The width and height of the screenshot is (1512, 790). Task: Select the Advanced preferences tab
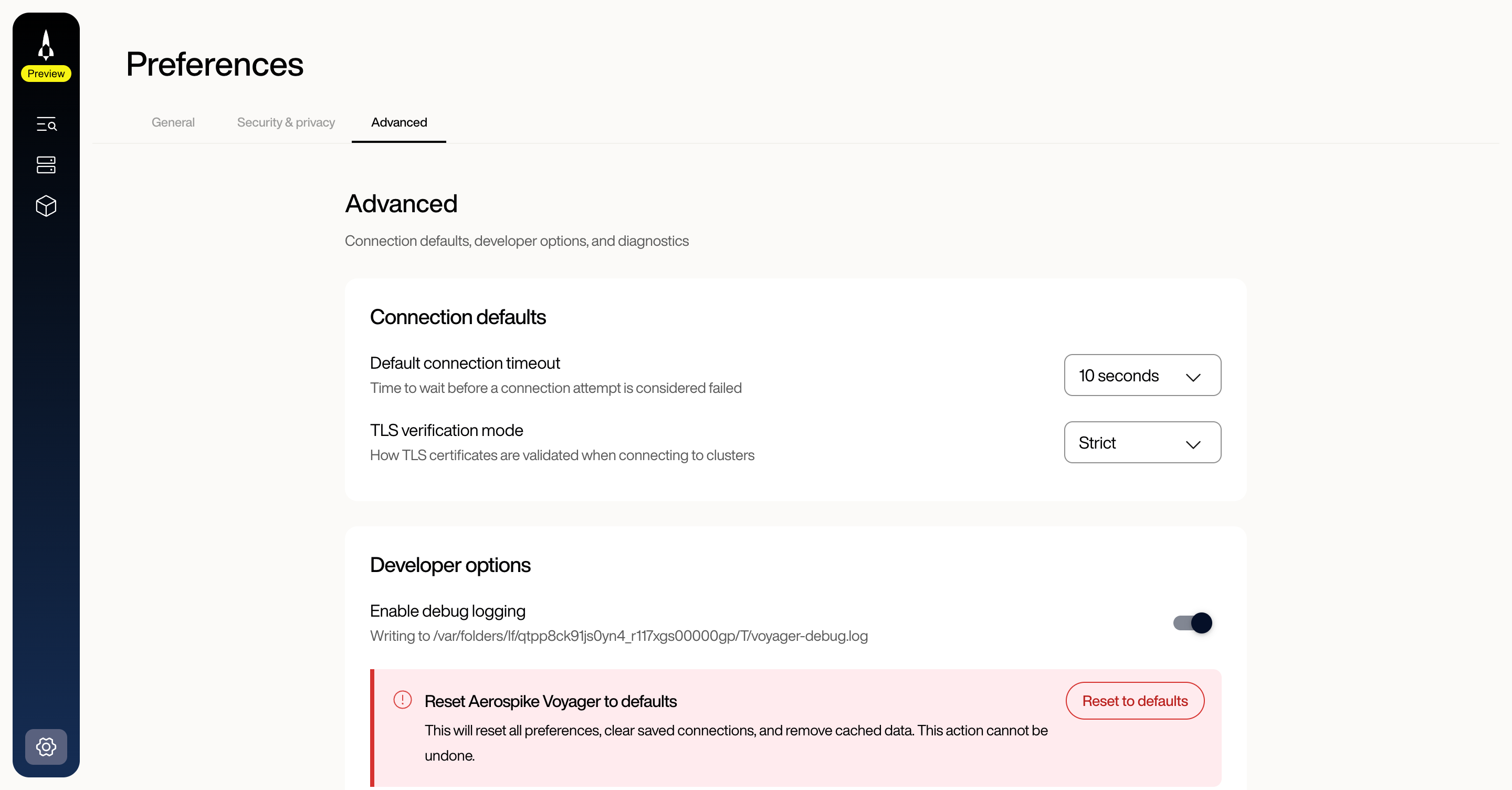click(x=398, y=122)
